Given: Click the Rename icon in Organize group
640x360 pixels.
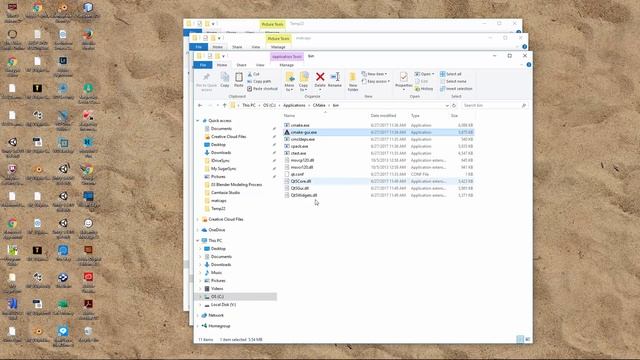Looking at the screenshot, I should pos(335,80).
